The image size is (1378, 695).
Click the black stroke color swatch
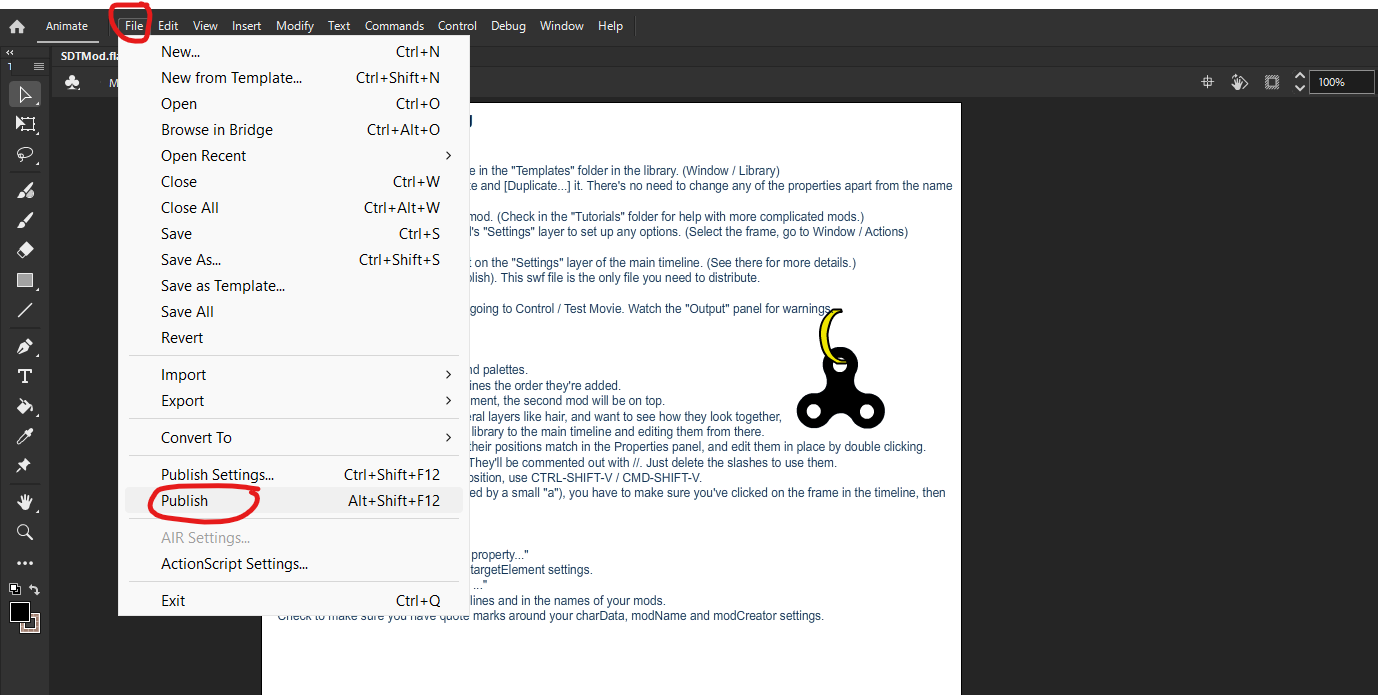click(x=19, y=612)
